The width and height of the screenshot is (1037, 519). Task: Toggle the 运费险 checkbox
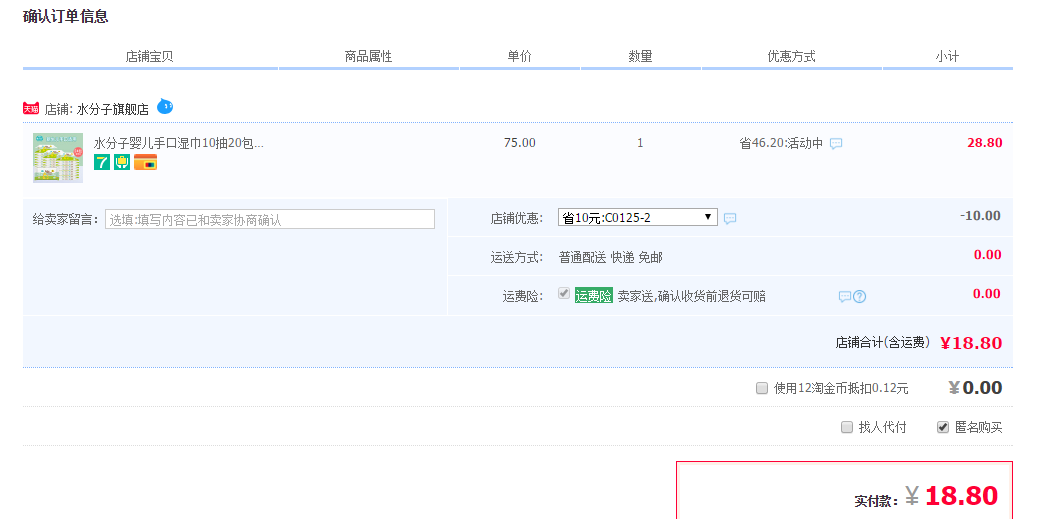563,293
